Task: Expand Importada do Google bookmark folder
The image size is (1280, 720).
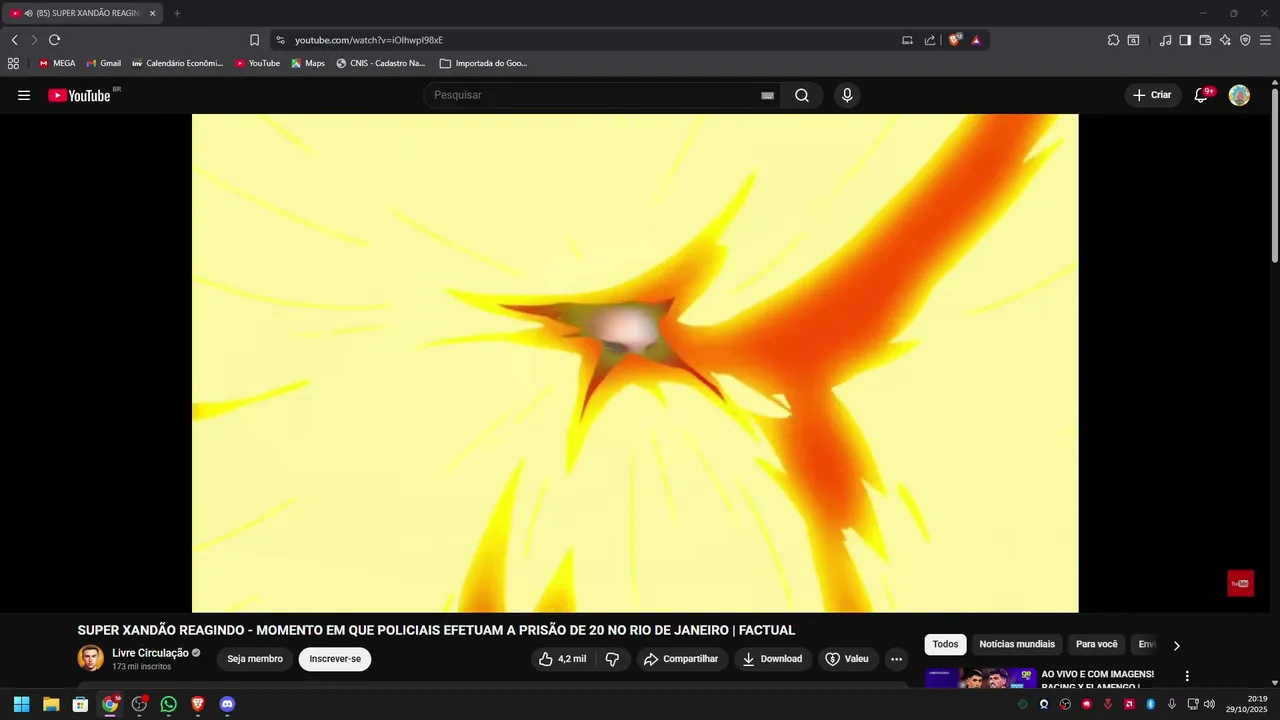Action: (483, 63)
